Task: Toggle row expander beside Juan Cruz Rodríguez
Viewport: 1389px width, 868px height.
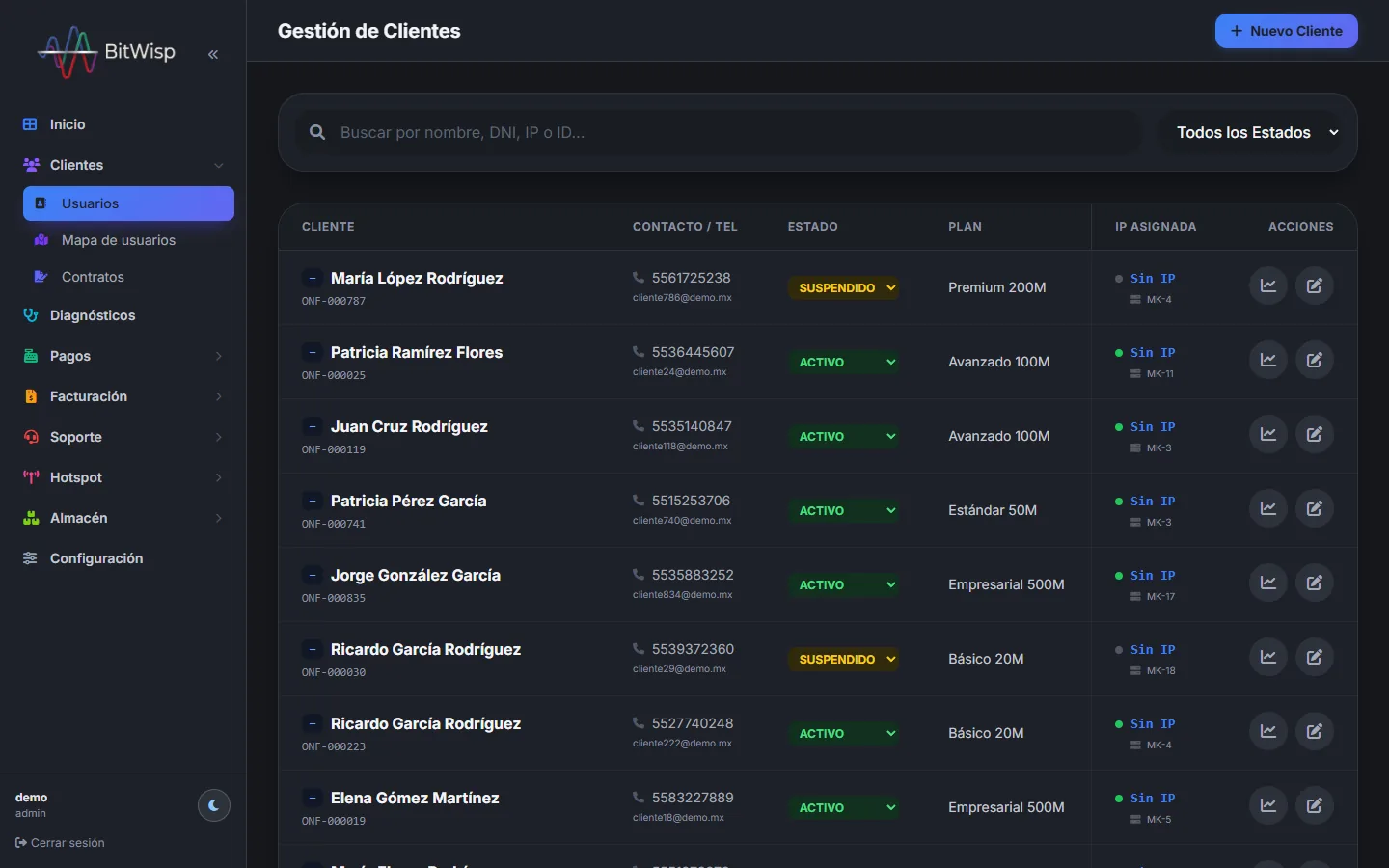Action: 313,426
